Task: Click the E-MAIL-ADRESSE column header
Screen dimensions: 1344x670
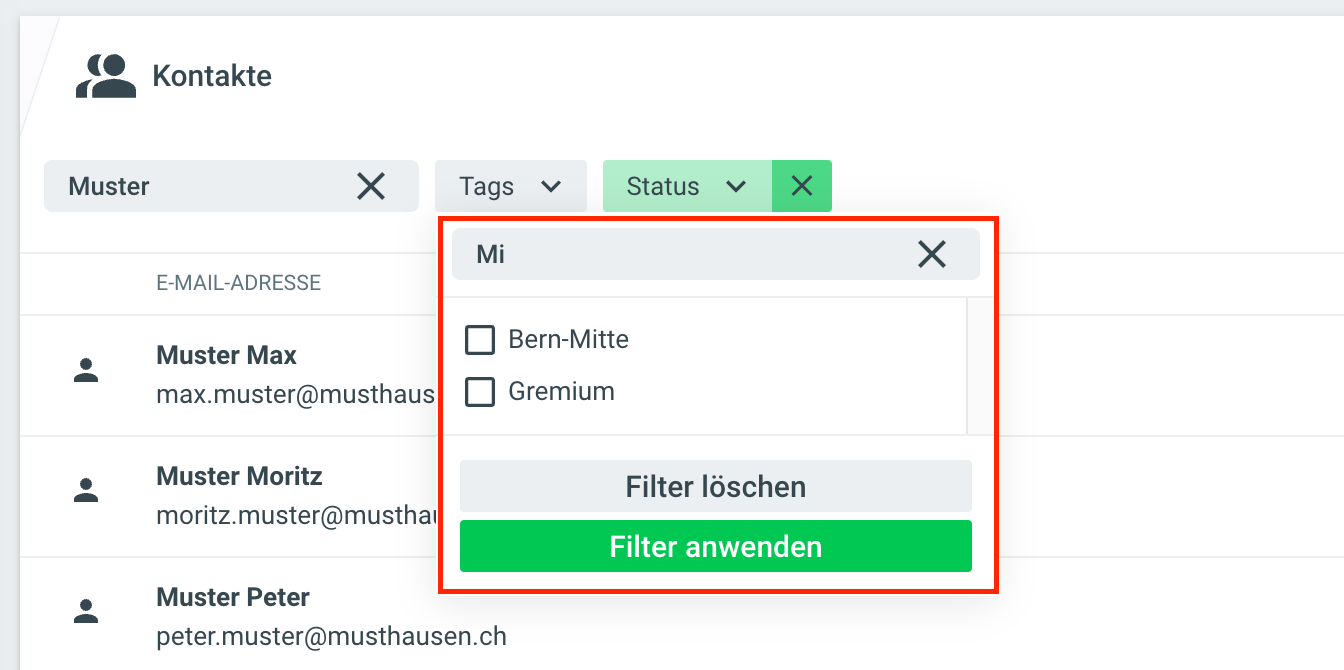Action: click(238, 283)
